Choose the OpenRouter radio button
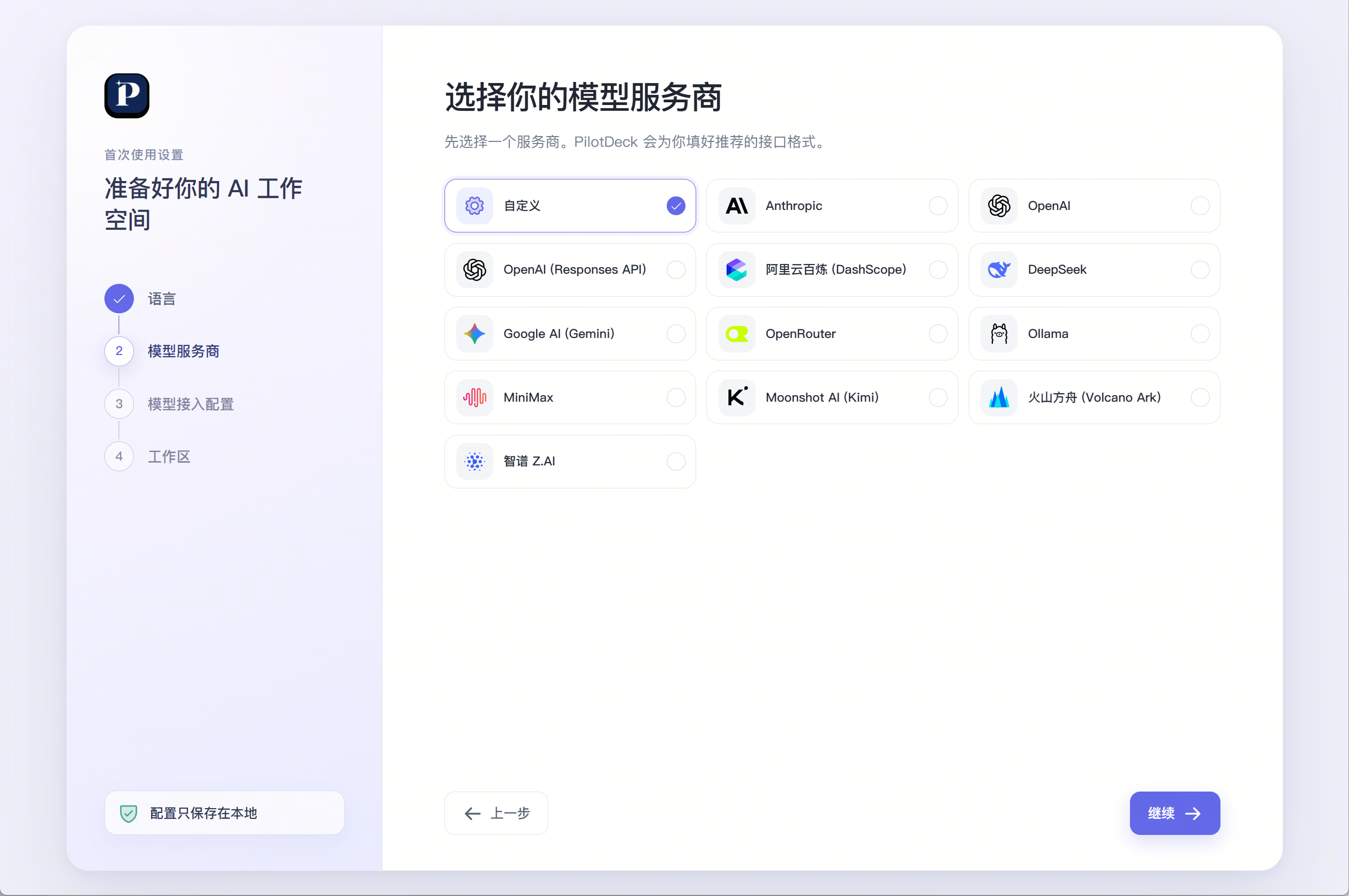The image size is (1349, 896). (938, 334)
